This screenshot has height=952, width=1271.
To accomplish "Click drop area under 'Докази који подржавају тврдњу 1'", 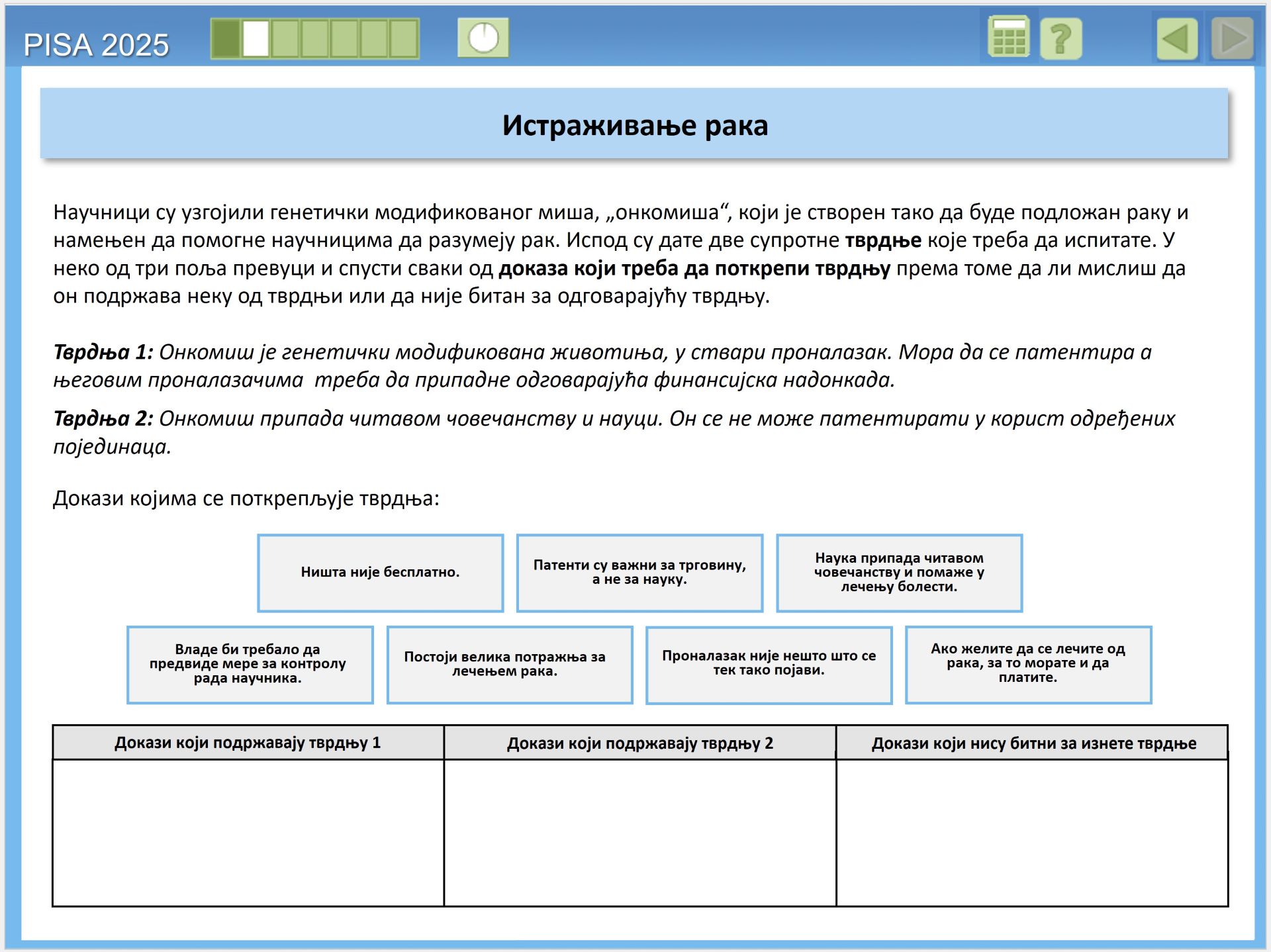I will (248, 832).
